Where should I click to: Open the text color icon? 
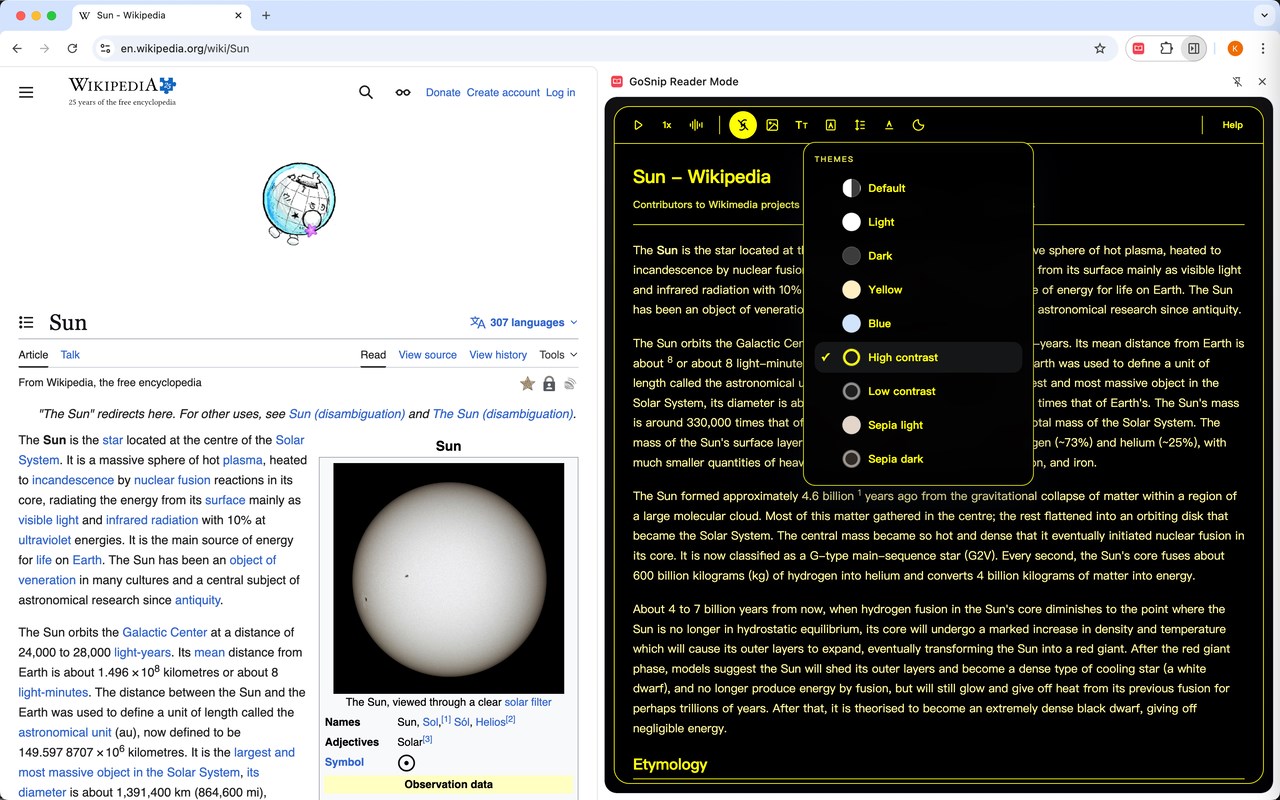[889, 125]
